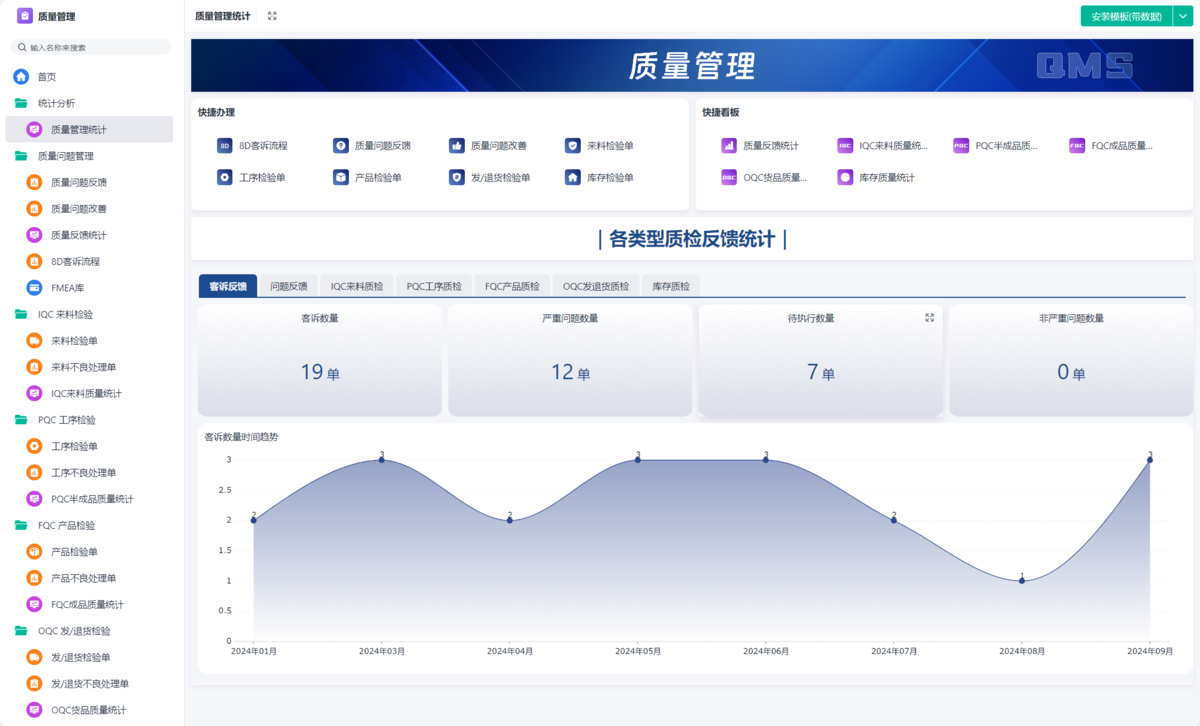Click the fullscreen icon beside 质量管理统计
Screen dimensions: 1200x726
pyautogui.click(x=269, y=16)
